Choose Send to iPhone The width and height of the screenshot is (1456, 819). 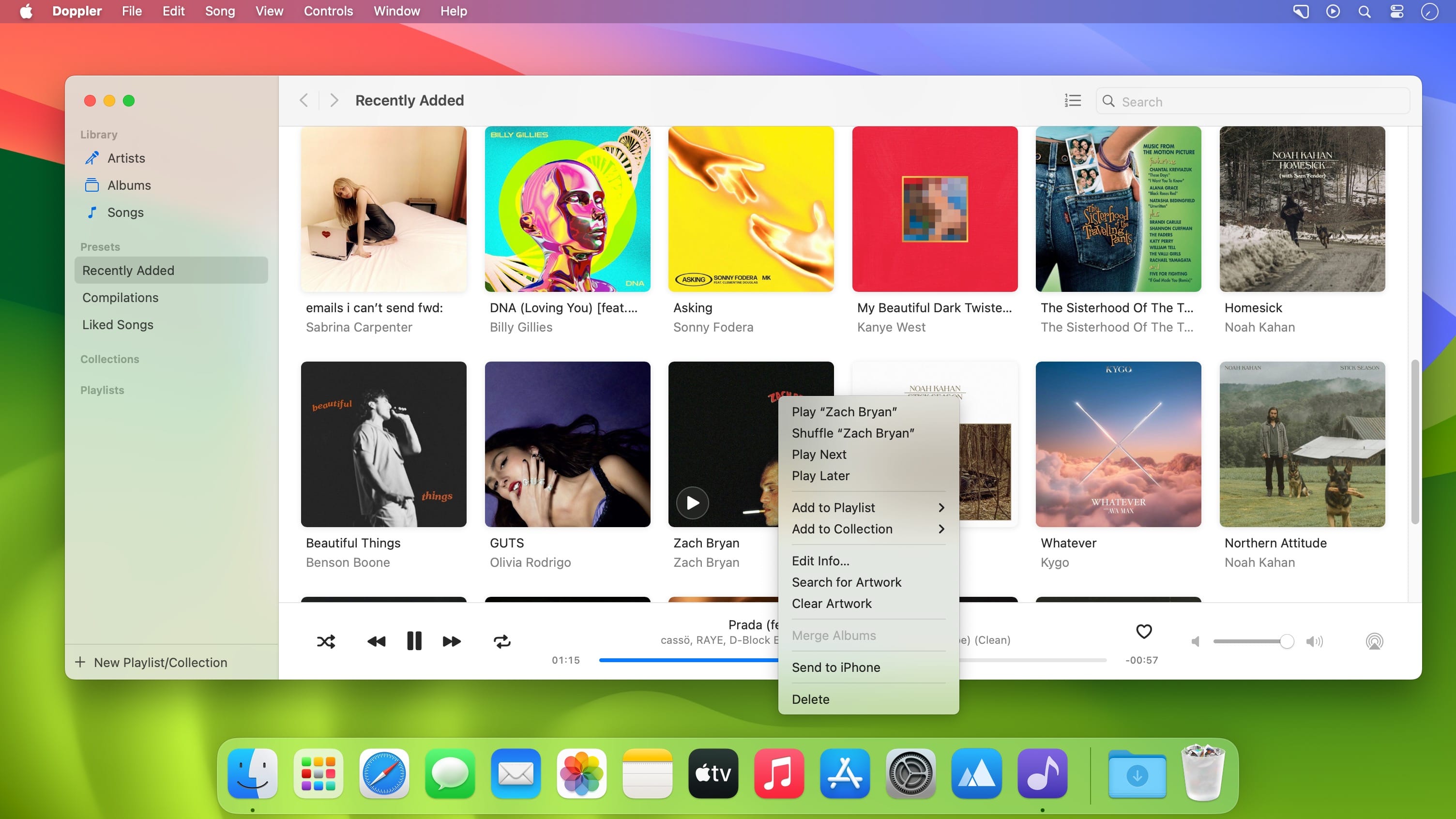[868, 667]
